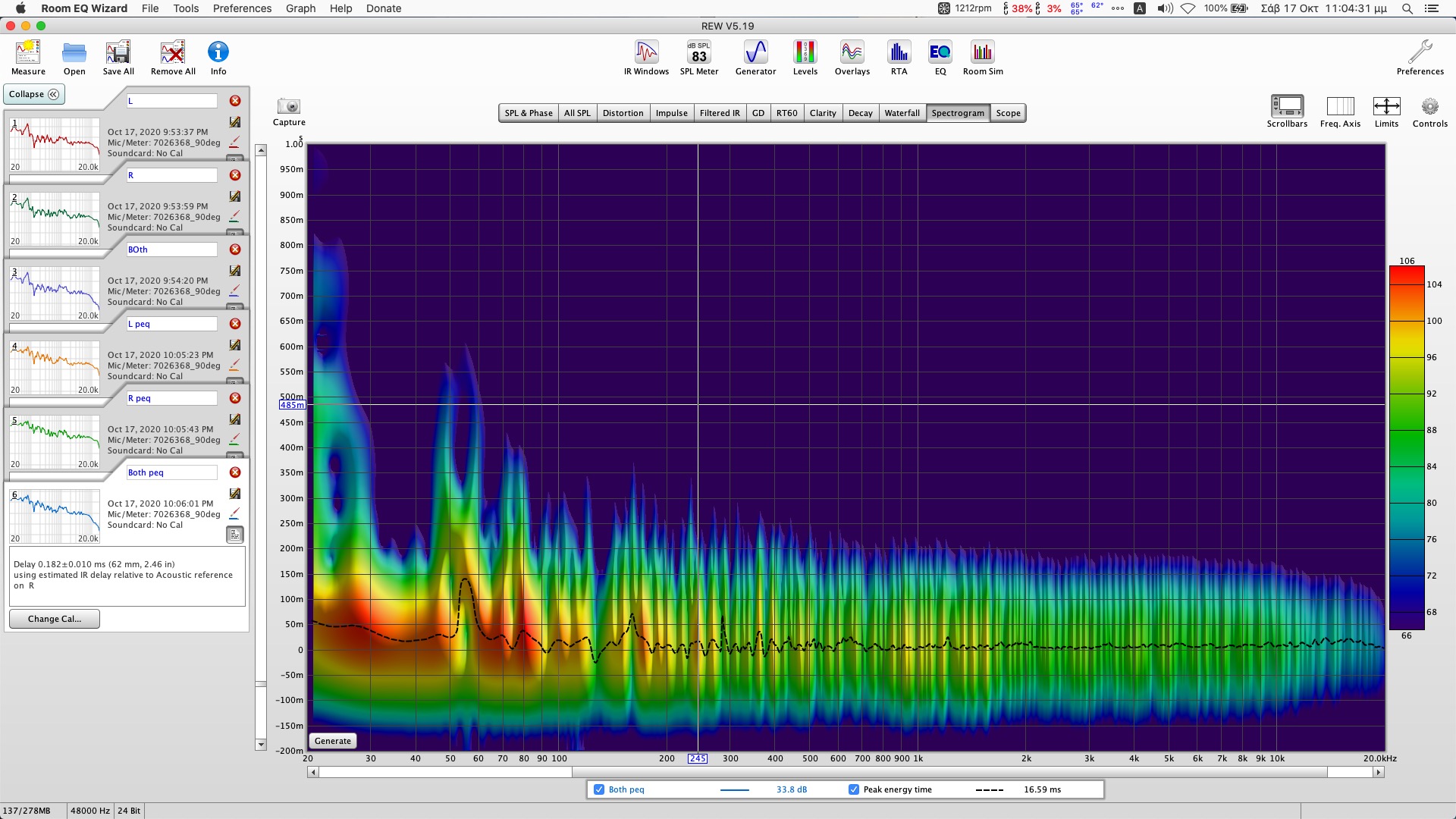Click vertical scrollbar up arrow
This screenshot has width=1456, height=819.
(x=261, y=150)
